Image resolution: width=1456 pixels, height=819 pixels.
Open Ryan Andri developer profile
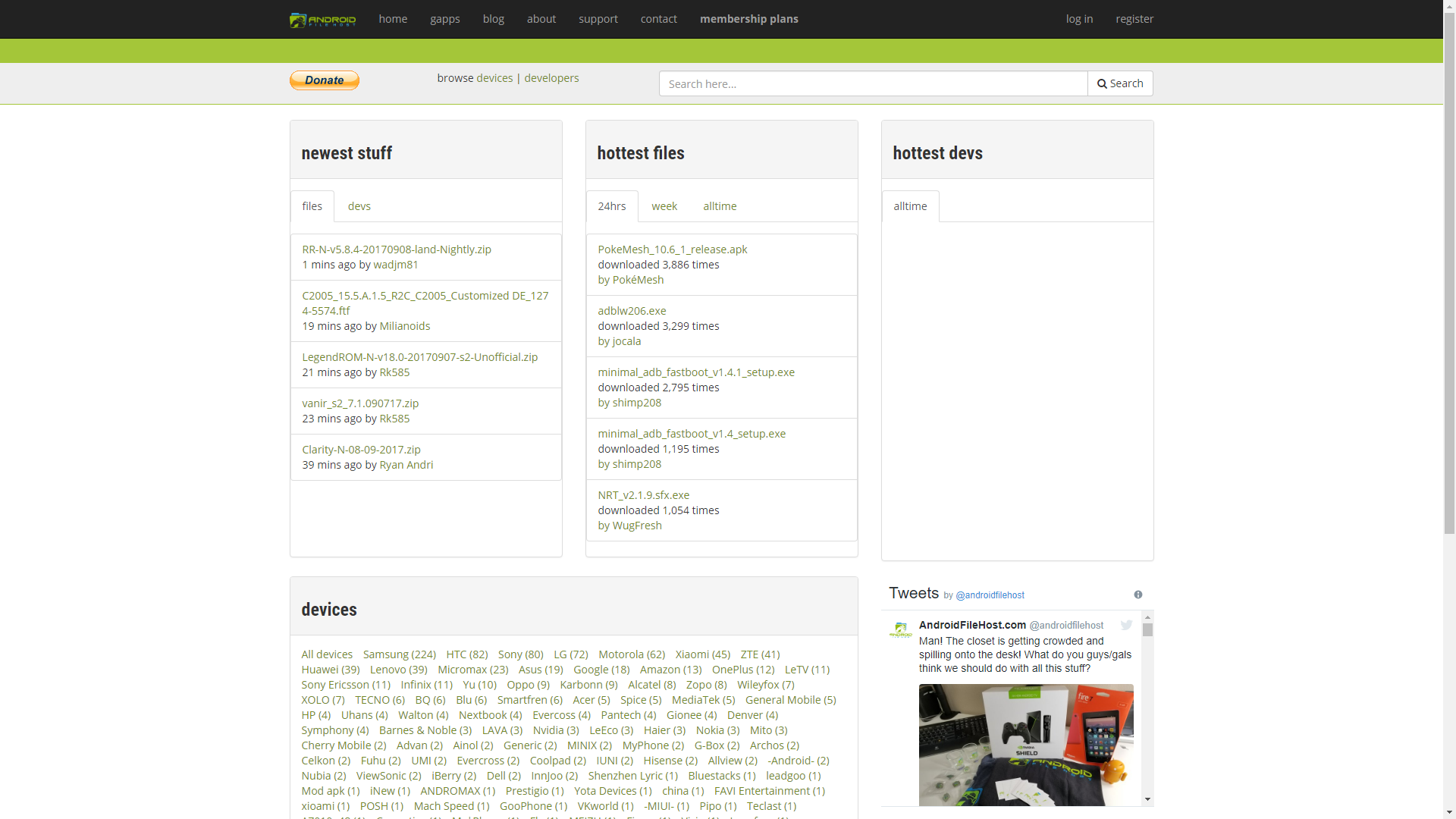(x=406, y=465)
